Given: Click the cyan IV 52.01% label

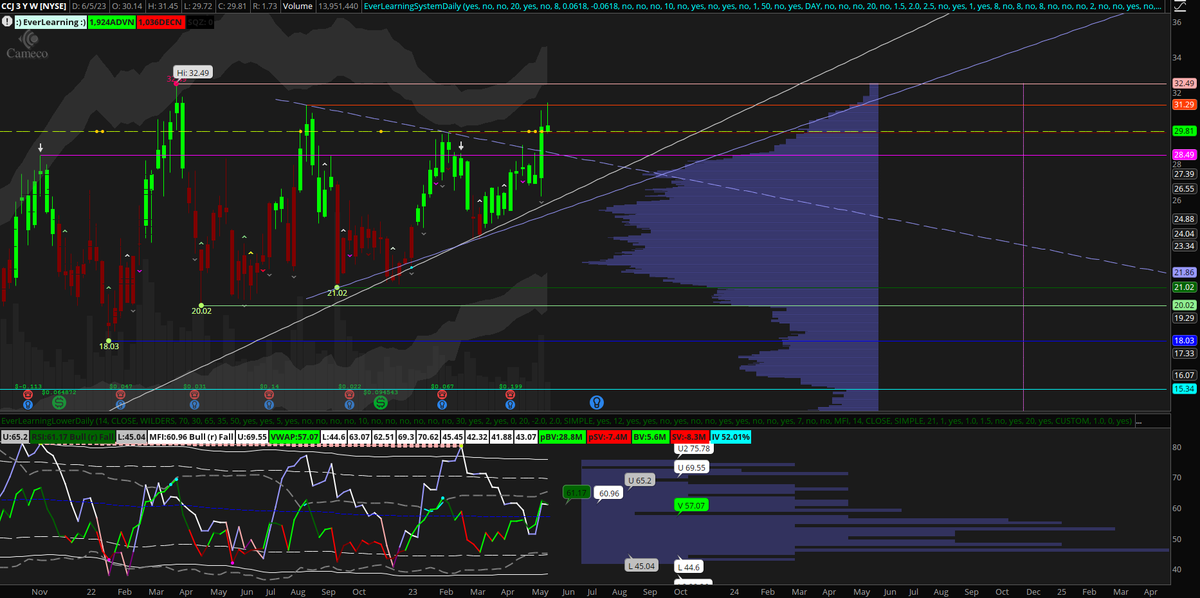Looking at the screenshot, I should [730, 437].
